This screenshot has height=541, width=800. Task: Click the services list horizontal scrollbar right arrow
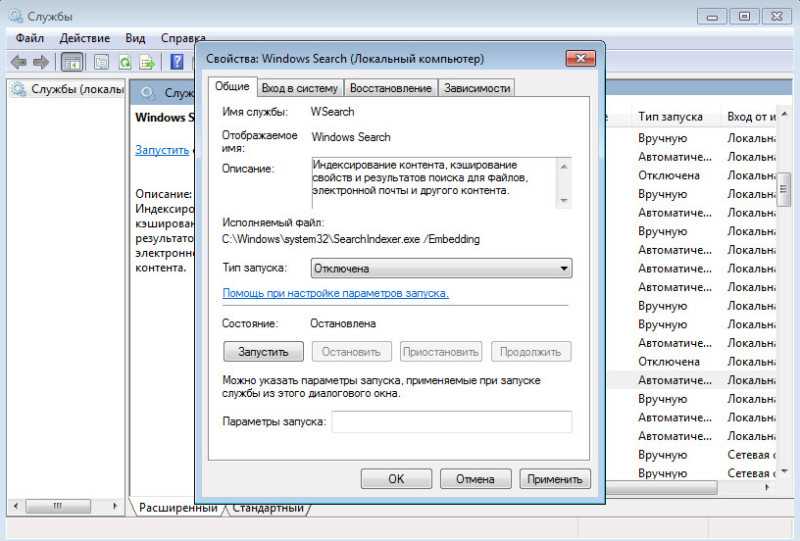point(767,487)
